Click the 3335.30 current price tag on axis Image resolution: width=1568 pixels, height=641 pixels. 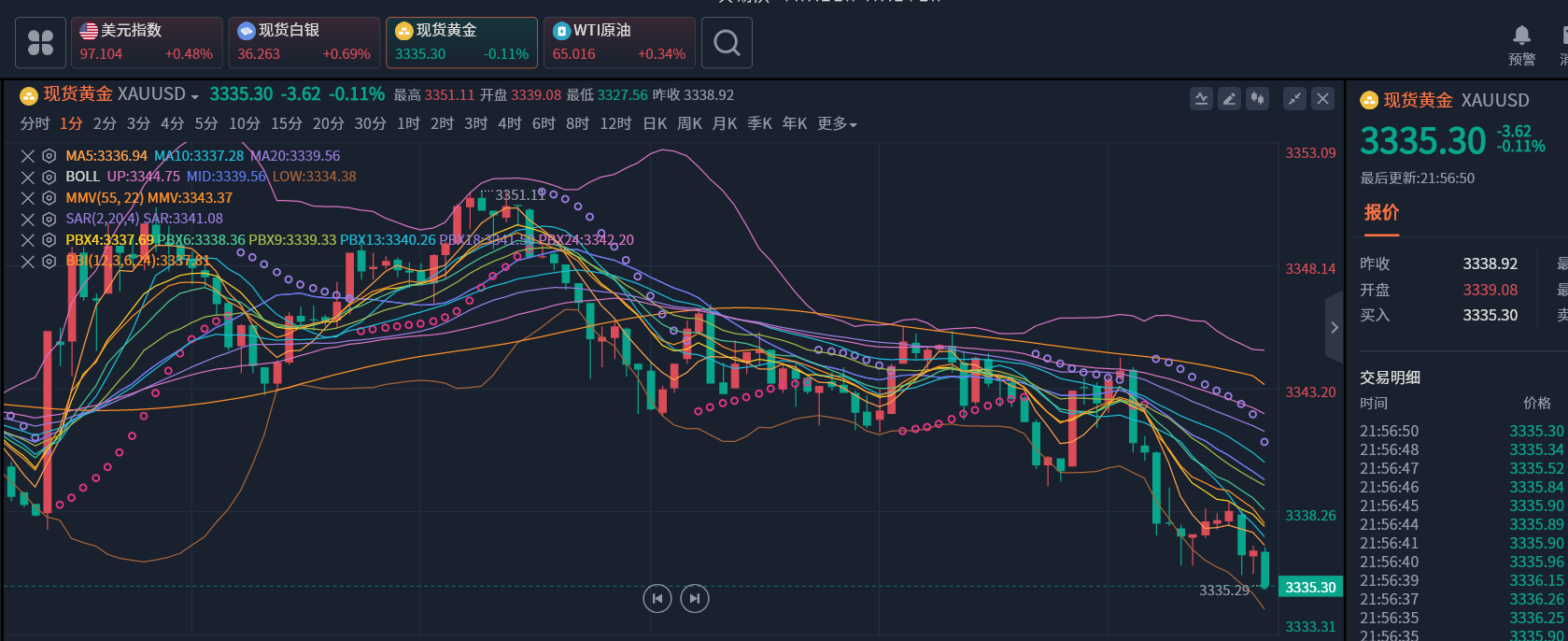tap(1310, 587)
